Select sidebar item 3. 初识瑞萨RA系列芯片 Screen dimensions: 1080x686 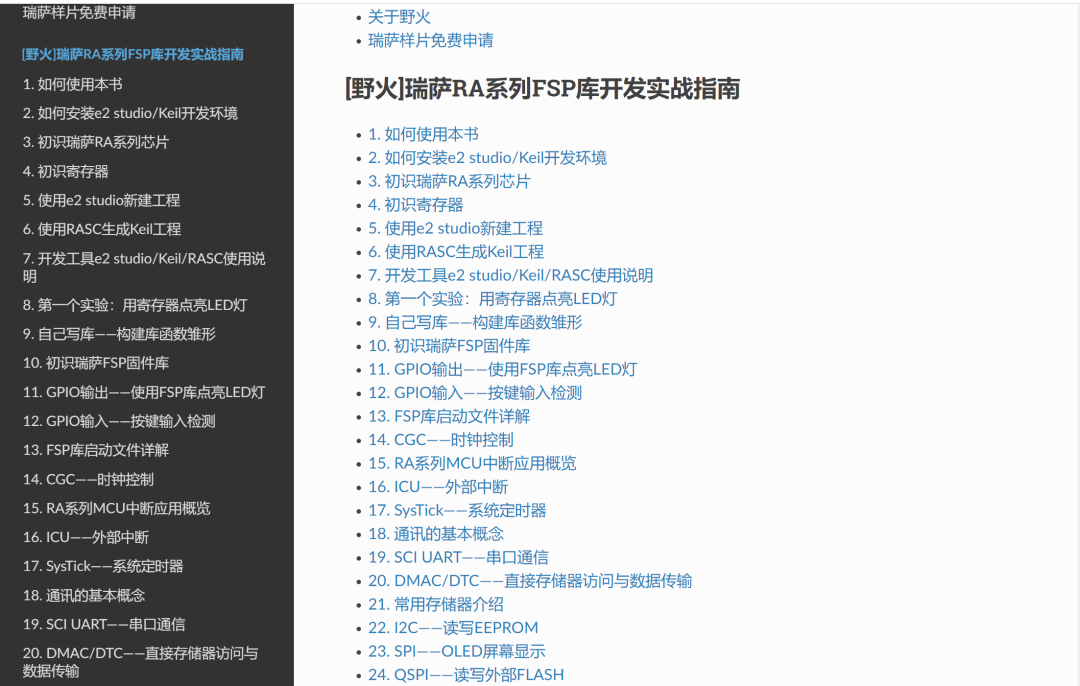click(96, 142)
